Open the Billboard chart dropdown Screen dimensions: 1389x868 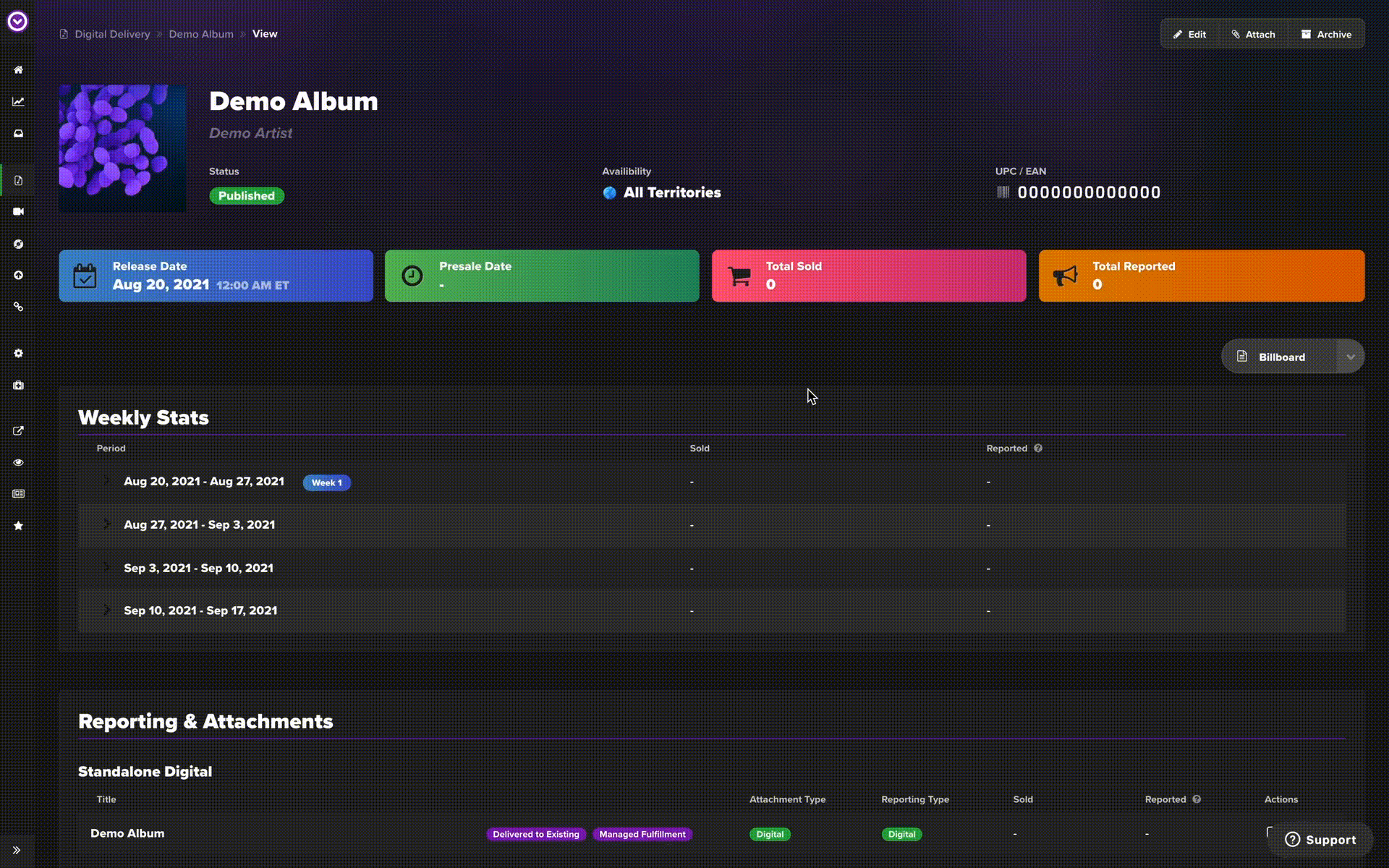click(x=1349, y=357)
